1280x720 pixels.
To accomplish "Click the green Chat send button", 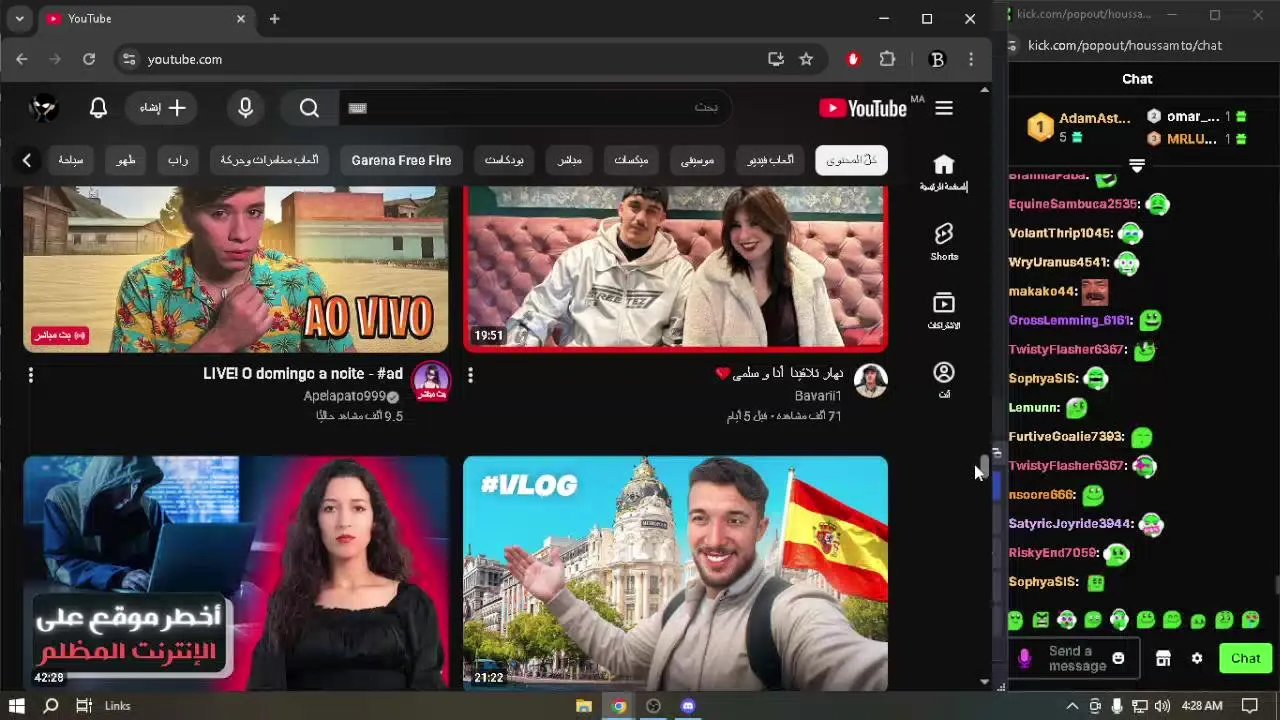I will [x=1245, y=658].
